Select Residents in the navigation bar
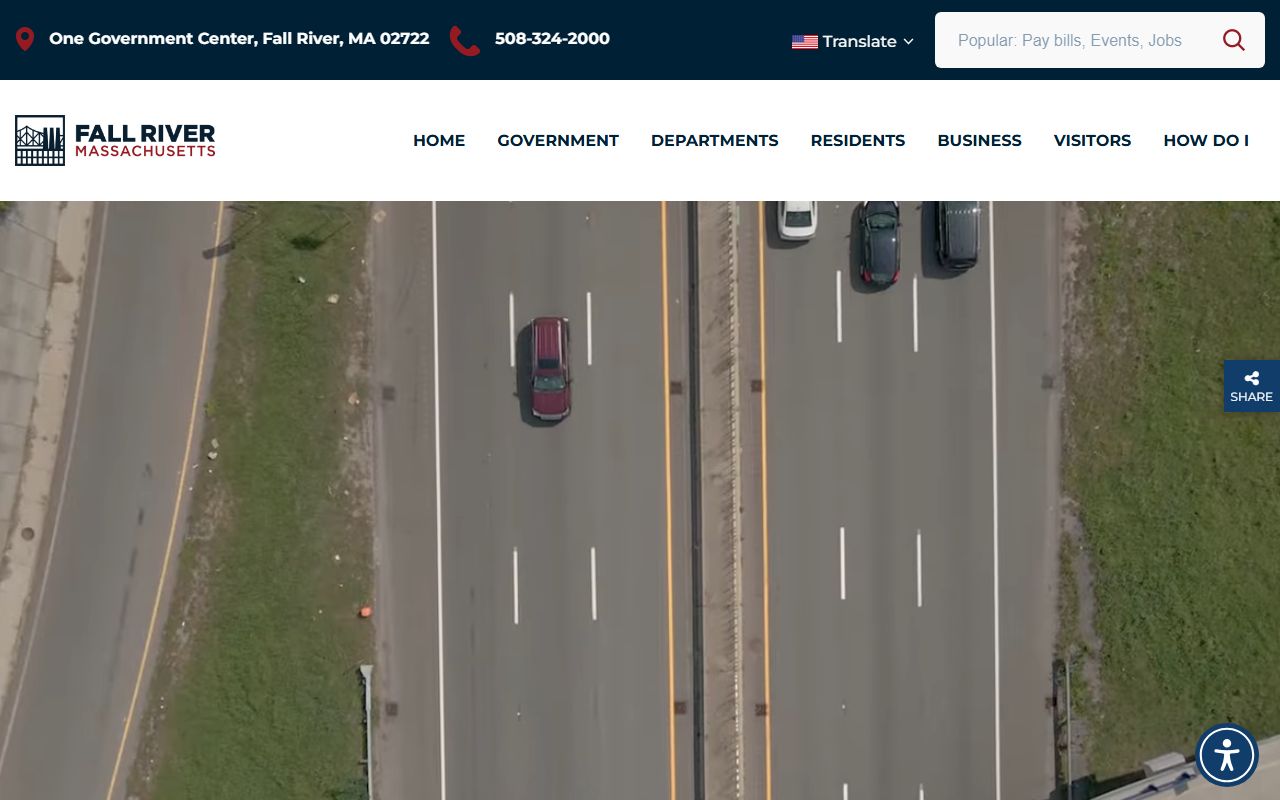 [x=857, y=141]
